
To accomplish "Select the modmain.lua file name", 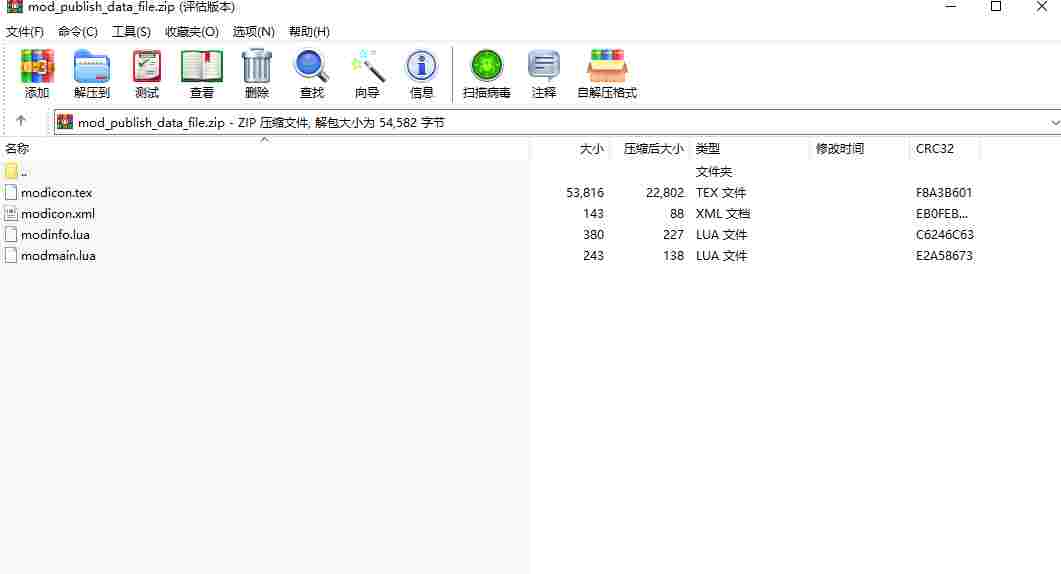I will pos(58,256).
